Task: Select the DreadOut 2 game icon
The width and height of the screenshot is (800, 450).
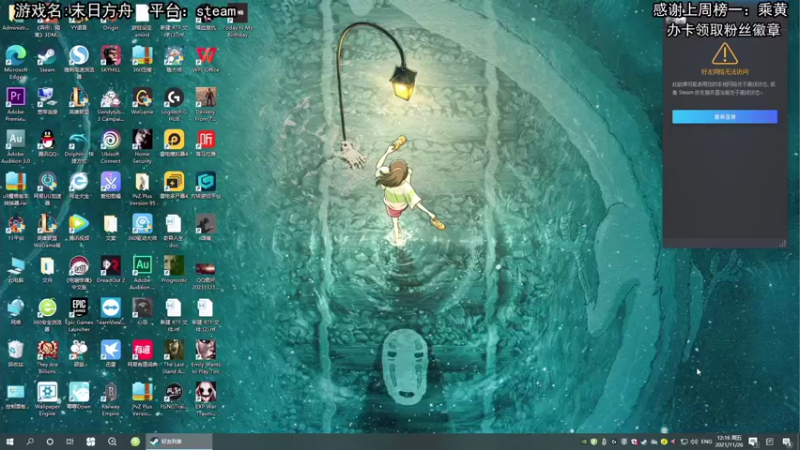Action: pos(110,266)
